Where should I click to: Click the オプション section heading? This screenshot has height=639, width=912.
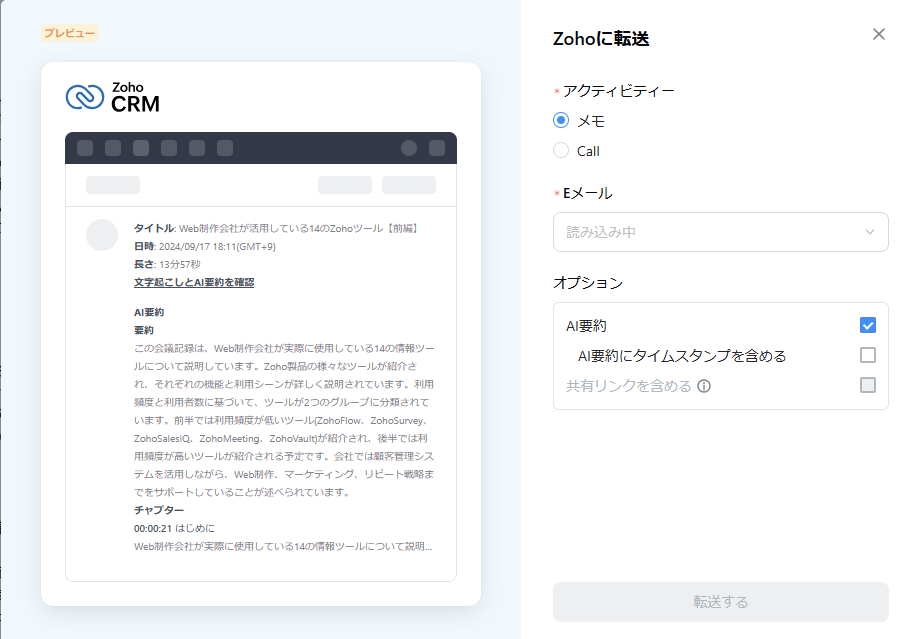coord(588,283)
